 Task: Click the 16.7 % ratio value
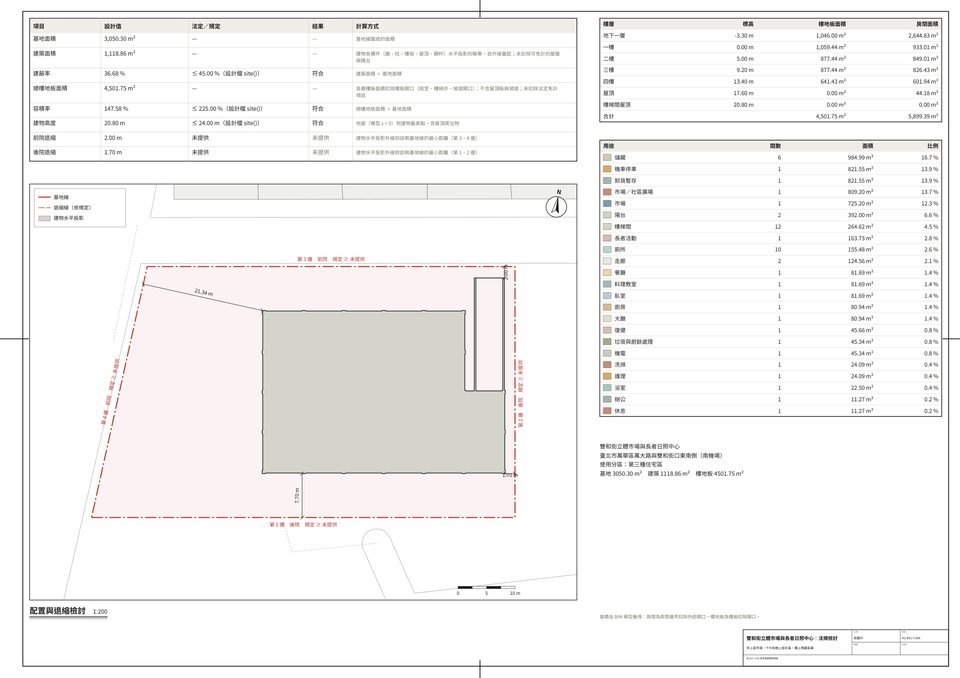(x=929, y=157)
